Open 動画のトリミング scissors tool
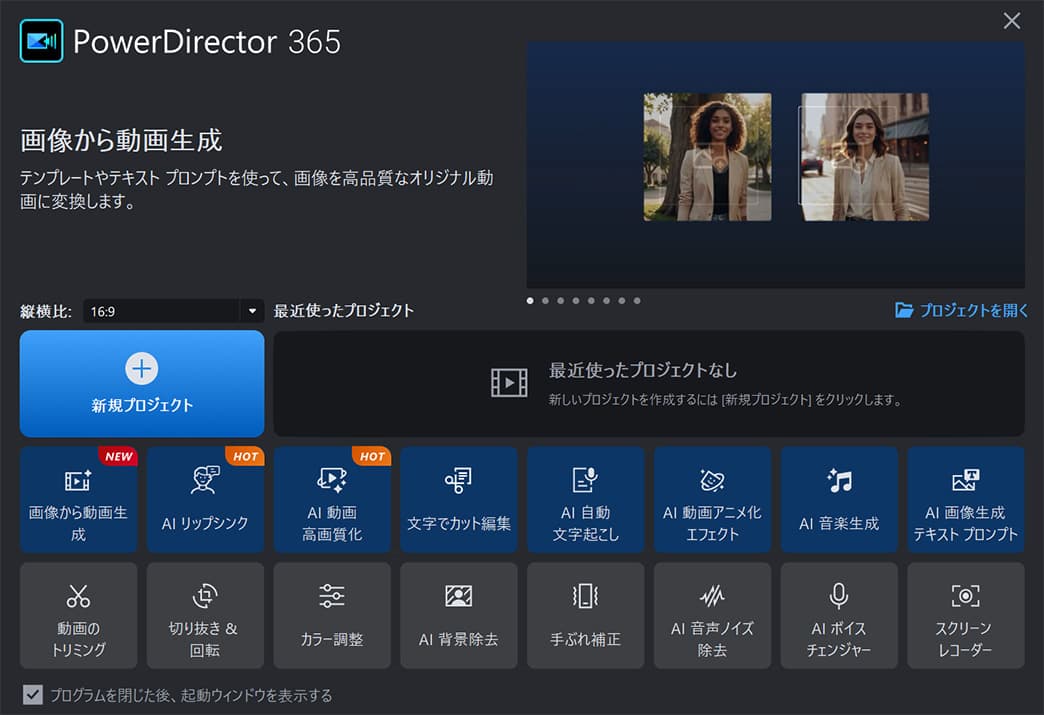 point(79,616)
